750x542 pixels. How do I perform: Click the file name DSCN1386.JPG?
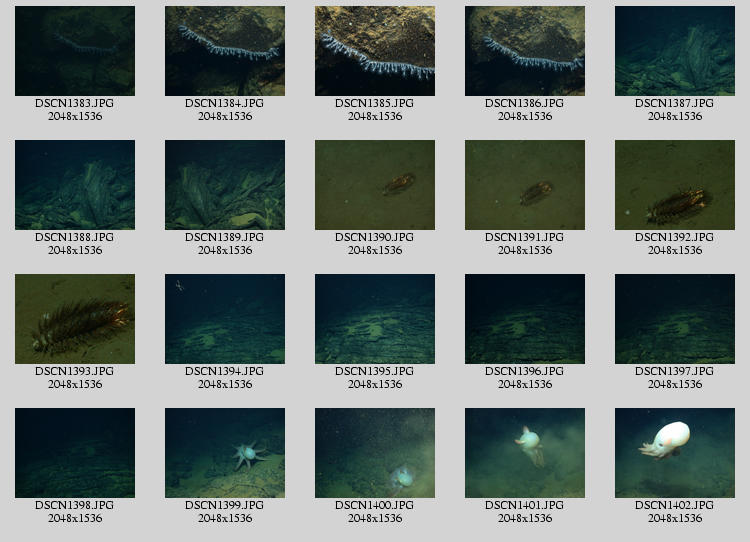click(525, 103)
